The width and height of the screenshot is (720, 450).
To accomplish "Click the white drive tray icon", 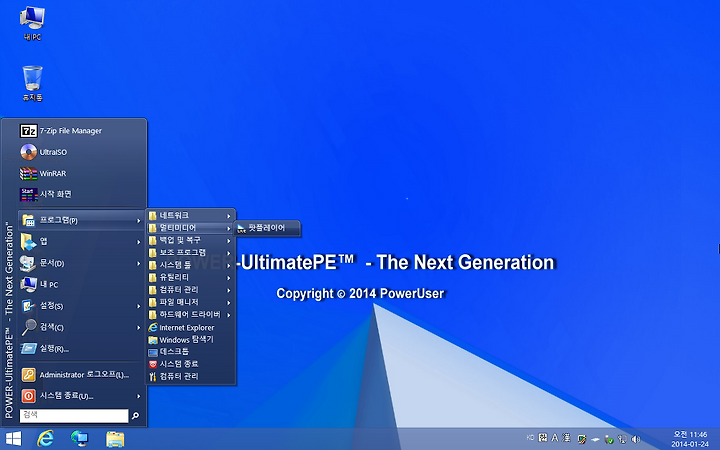I will [x=596, y=440].
